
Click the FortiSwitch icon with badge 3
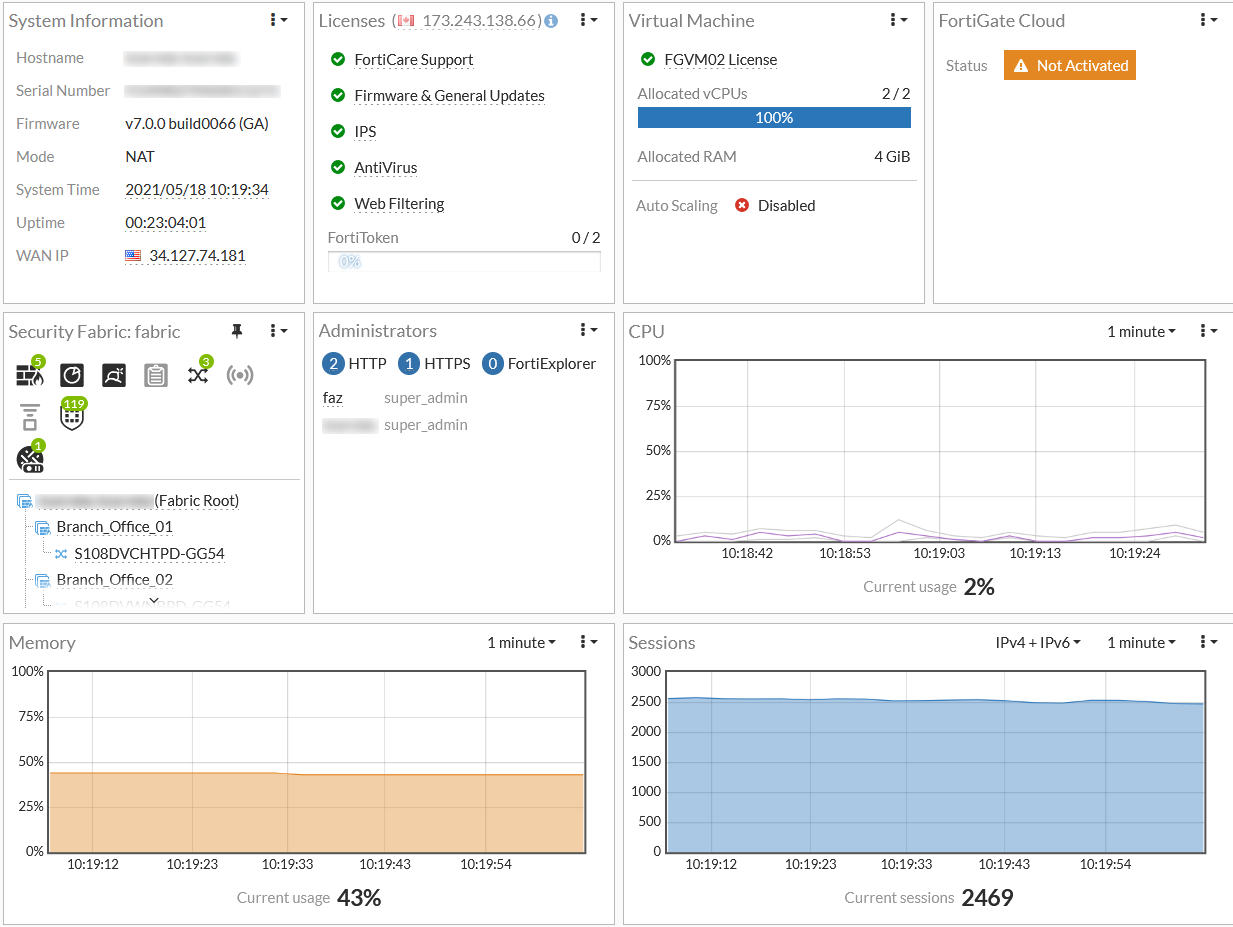198,376
